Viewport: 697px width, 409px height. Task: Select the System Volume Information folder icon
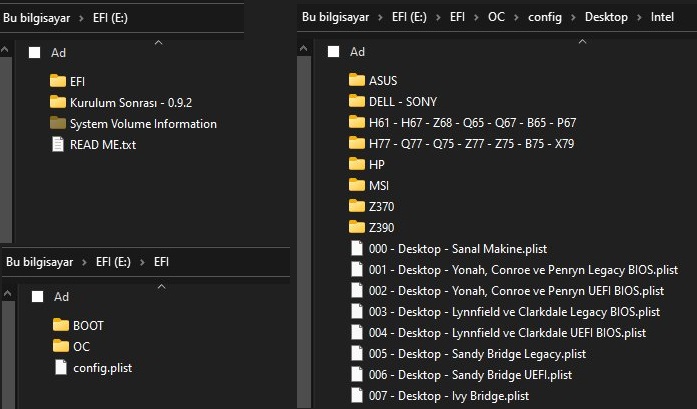point(58,124)
